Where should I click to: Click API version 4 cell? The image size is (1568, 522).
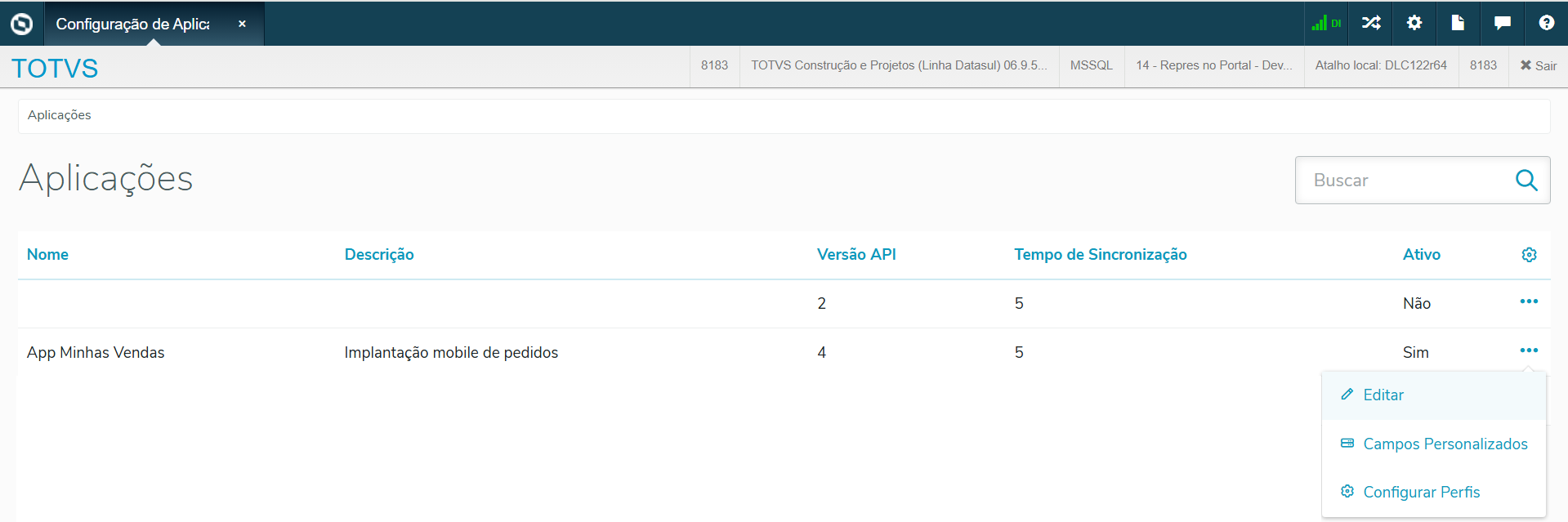pyautogui.click(x=822, y=353)
